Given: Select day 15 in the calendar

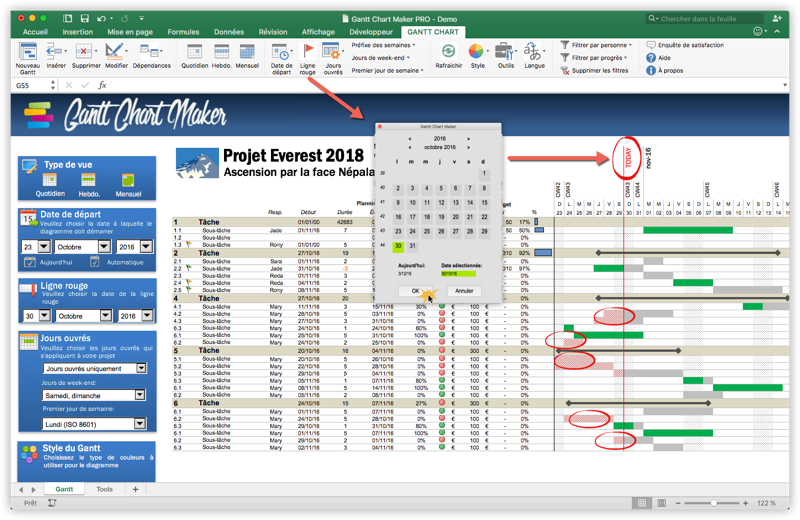Looking at the screenshot, I should pos(484,203).
